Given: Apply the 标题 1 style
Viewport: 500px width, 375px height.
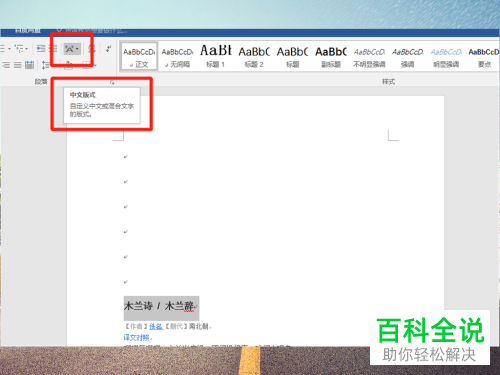Looking at the screenshot, I should 216,56.
